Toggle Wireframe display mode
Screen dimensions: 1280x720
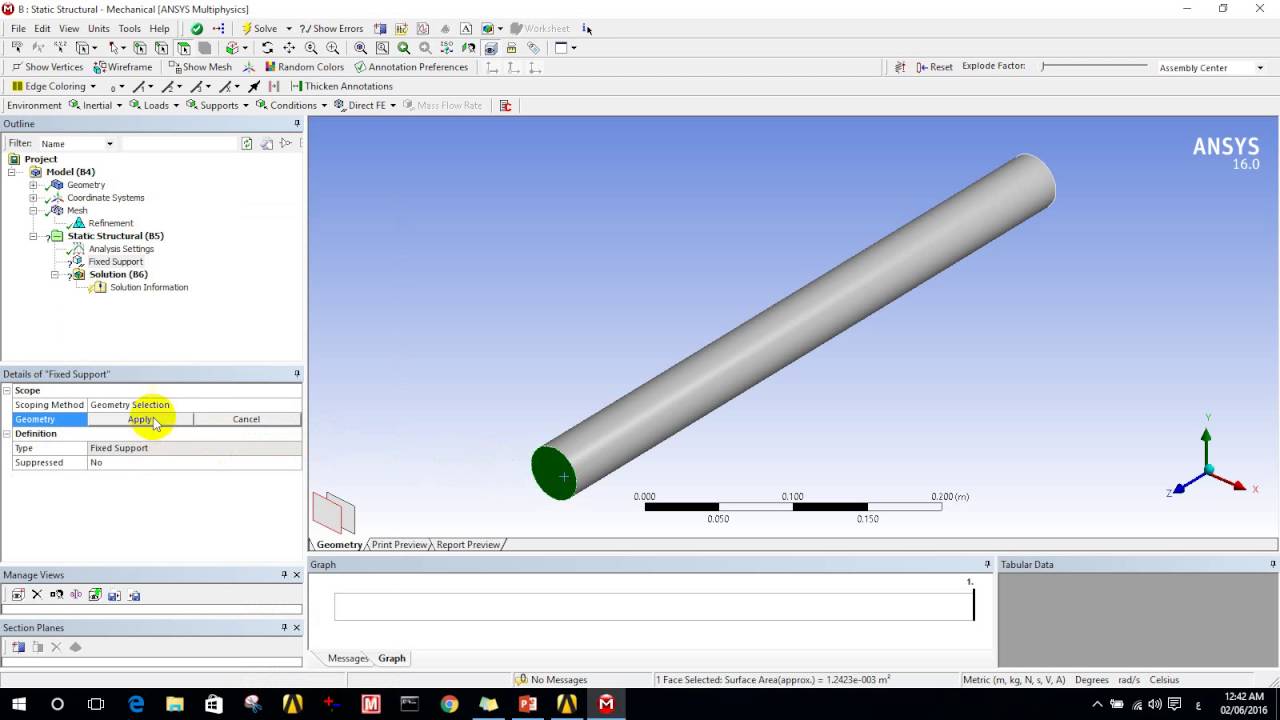123,67
